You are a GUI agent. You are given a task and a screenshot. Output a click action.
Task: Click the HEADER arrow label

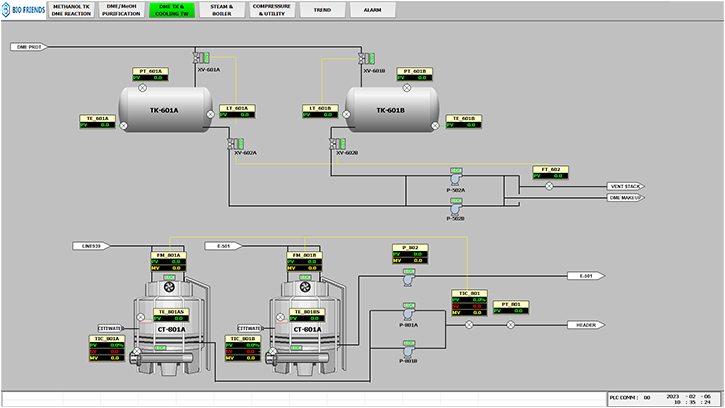click(586, 325)
